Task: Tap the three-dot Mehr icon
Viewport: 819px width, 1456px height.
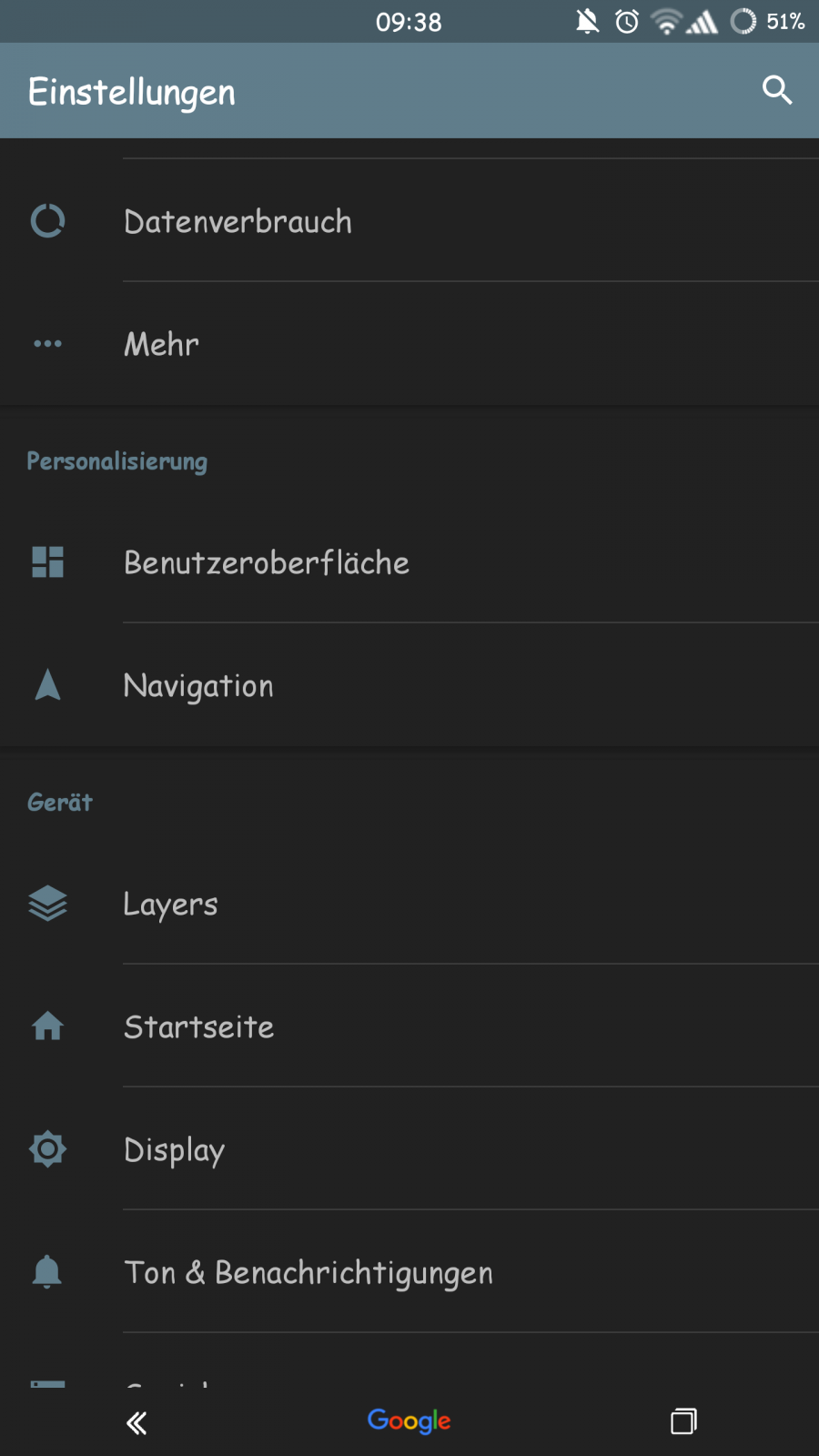Action: pyautogui.click(x=47, y=344)
